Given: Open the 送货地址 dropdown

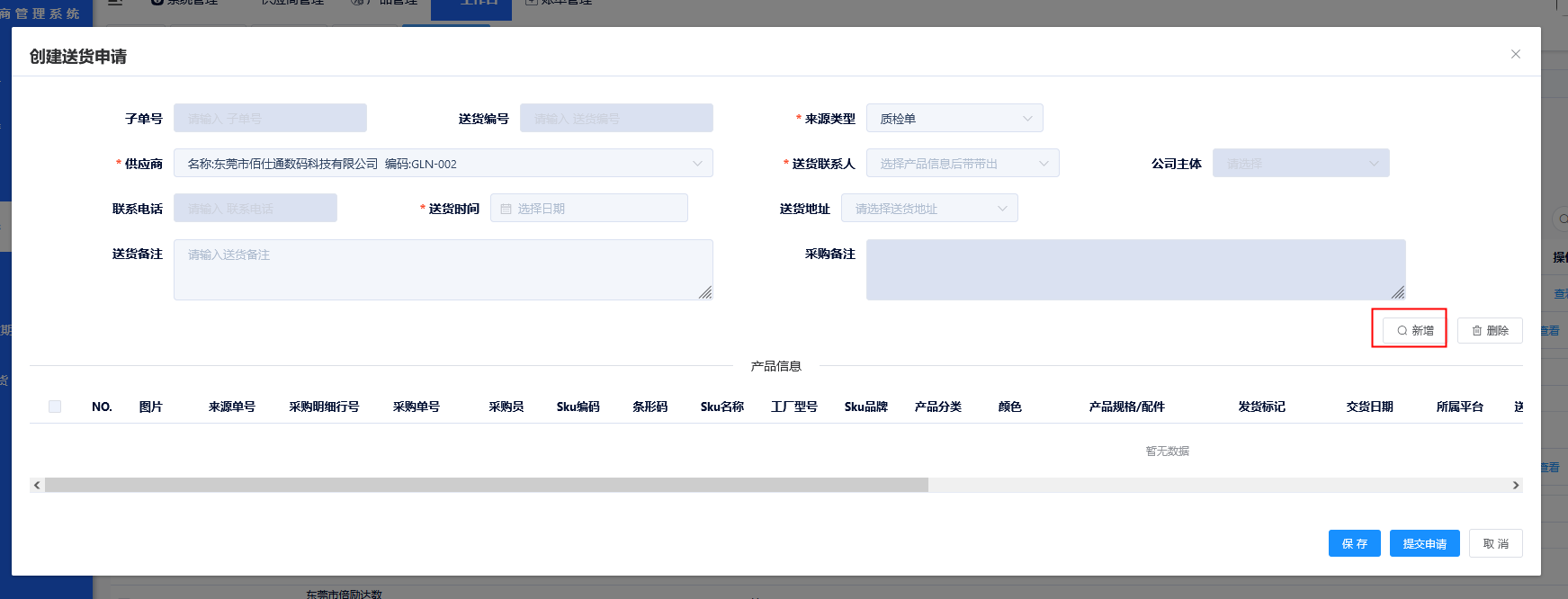Looking at the screenshot, I should tap(928, 209).
